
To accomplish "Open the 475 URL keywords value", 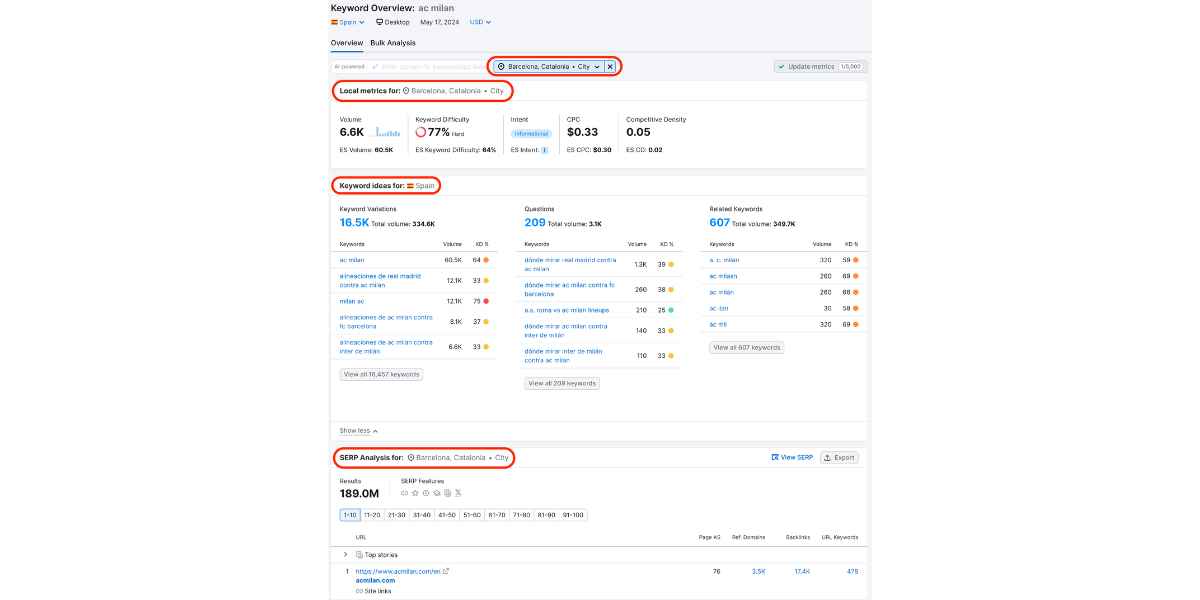I will tap(852, 571).
